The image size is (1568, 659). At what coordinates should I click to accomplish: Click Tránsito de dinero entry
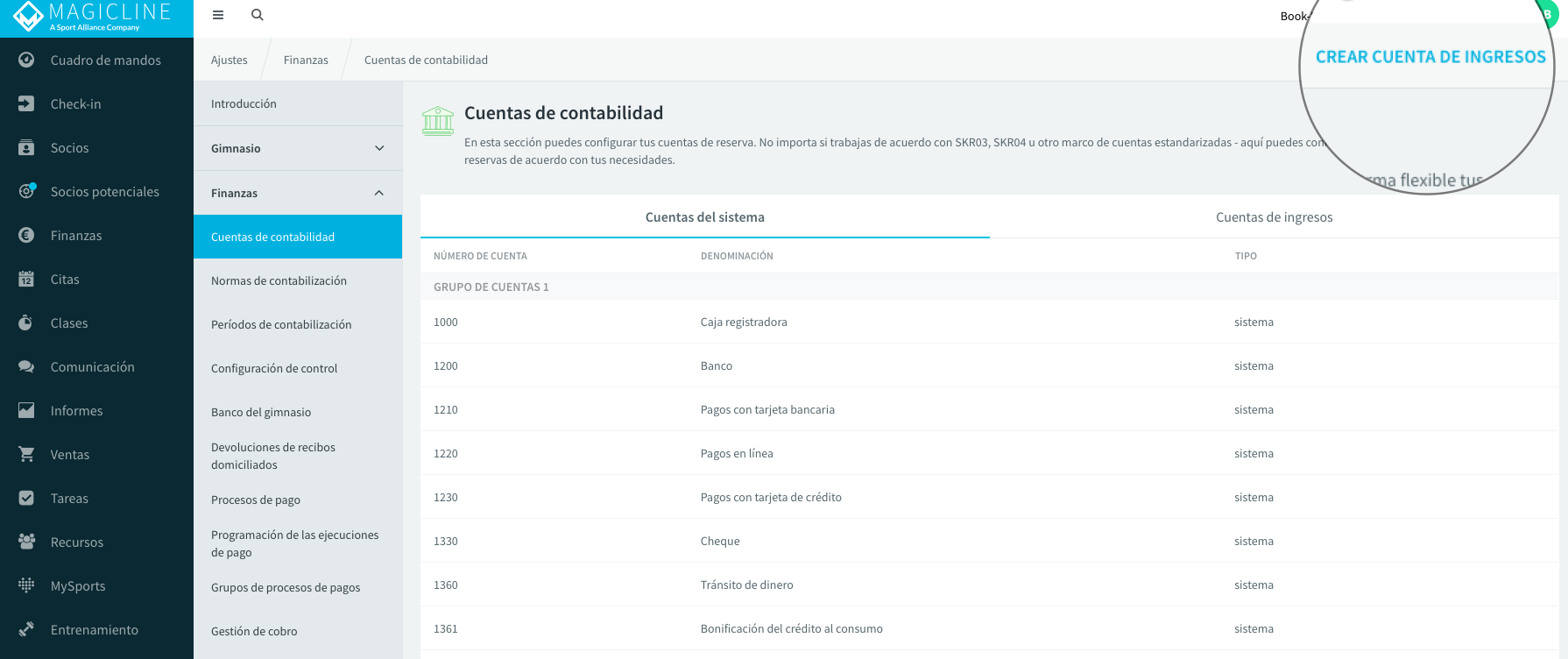coord(747,585)
